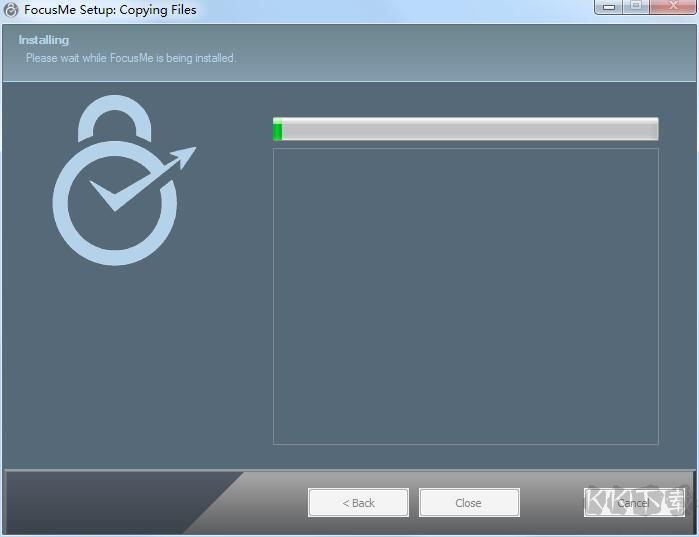The image size is (699, 537).
Task: Maximize the FocusMe Setup window
Action: (x=636, y=7)
